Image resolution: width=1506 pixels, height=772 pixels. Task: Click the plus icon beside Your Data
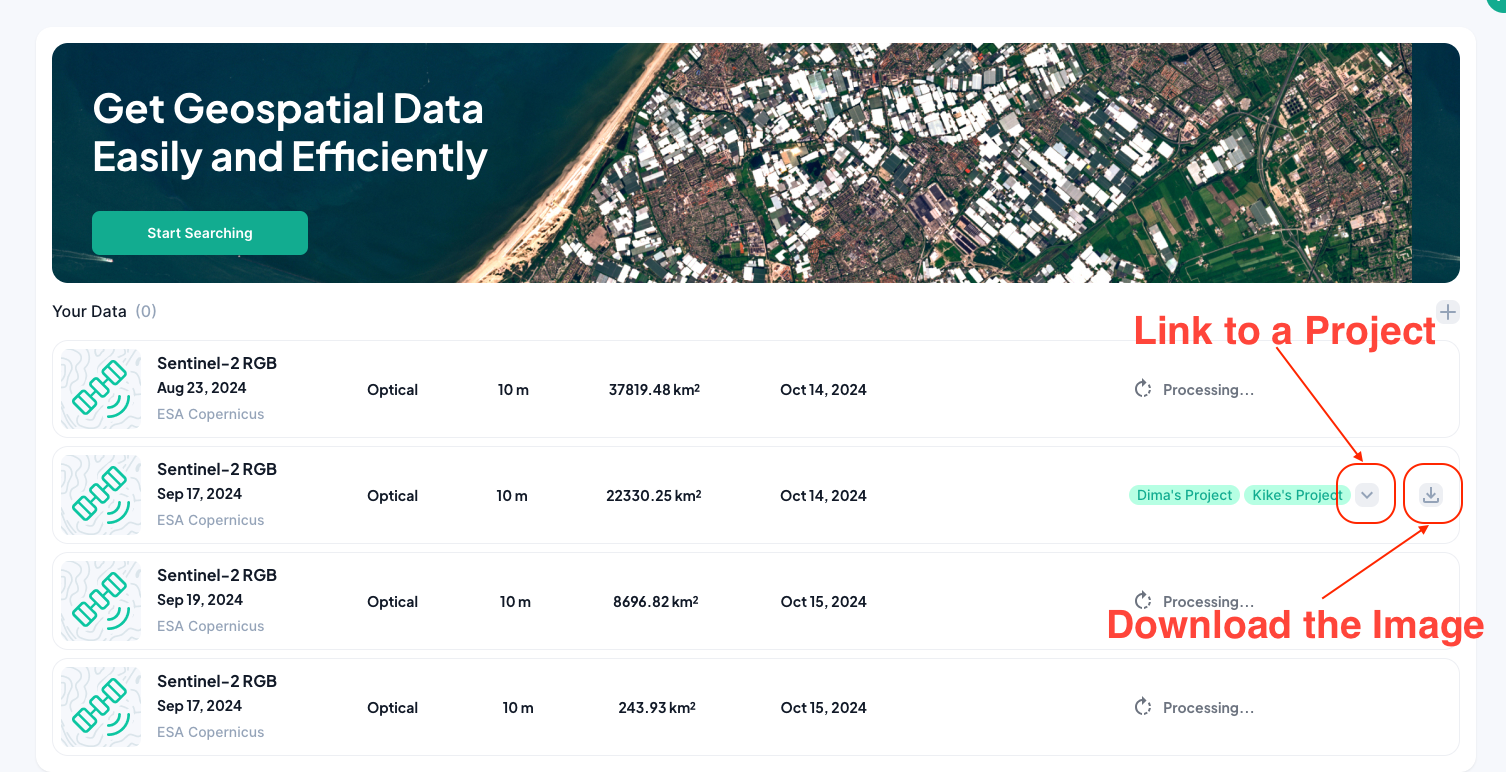[1447, 312]
